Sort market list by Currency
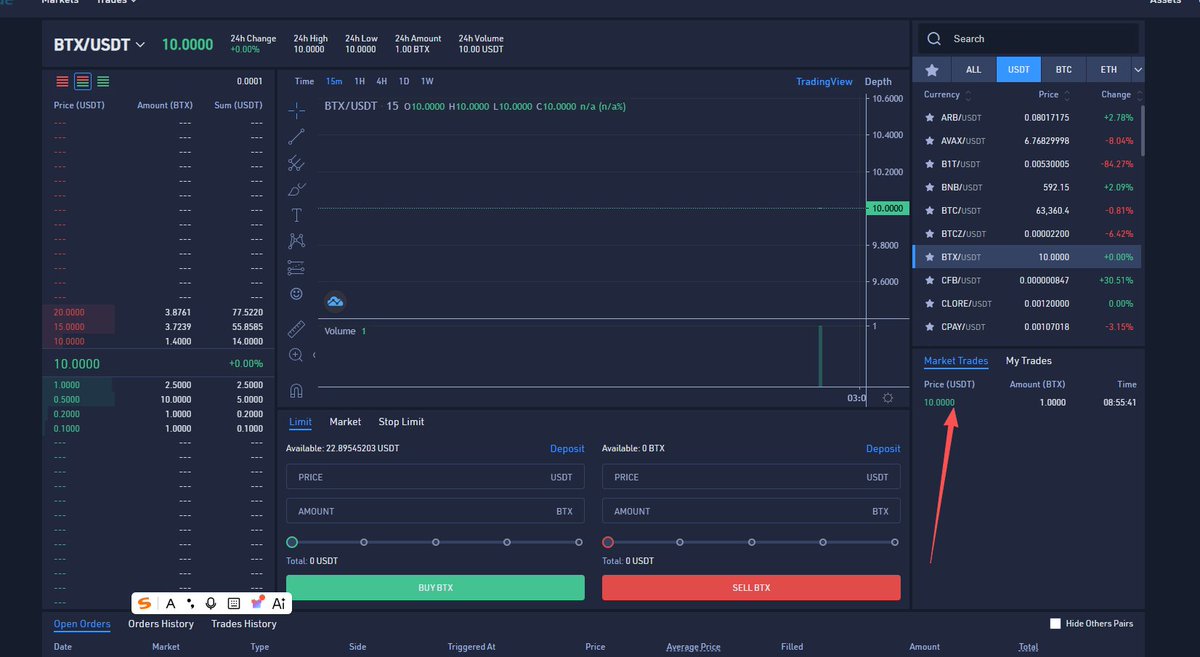This screenshot has height=657, width=1200. click(947, 95)
